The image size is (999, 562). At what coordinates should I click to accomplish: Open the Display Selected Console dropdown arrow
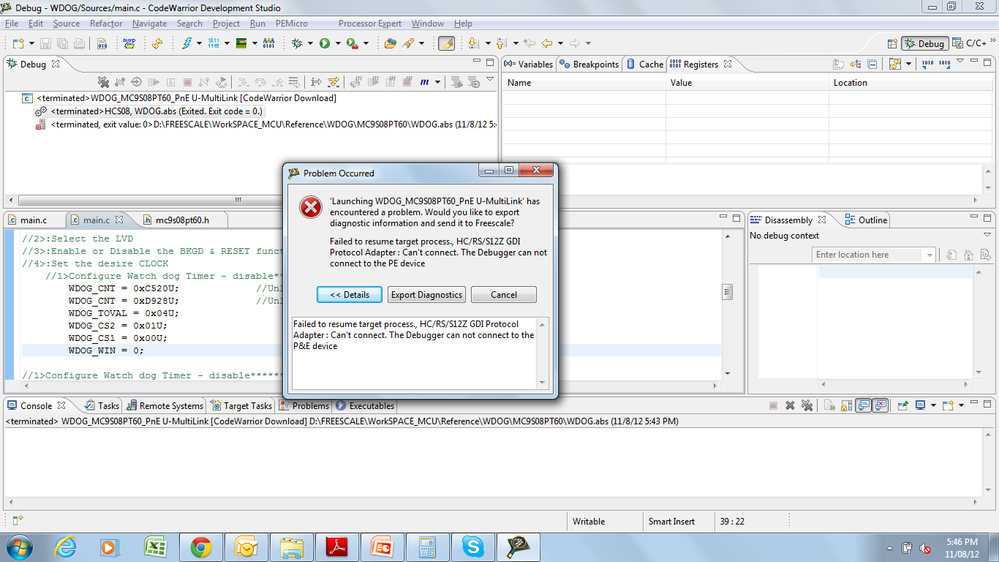tap(933, 405)
